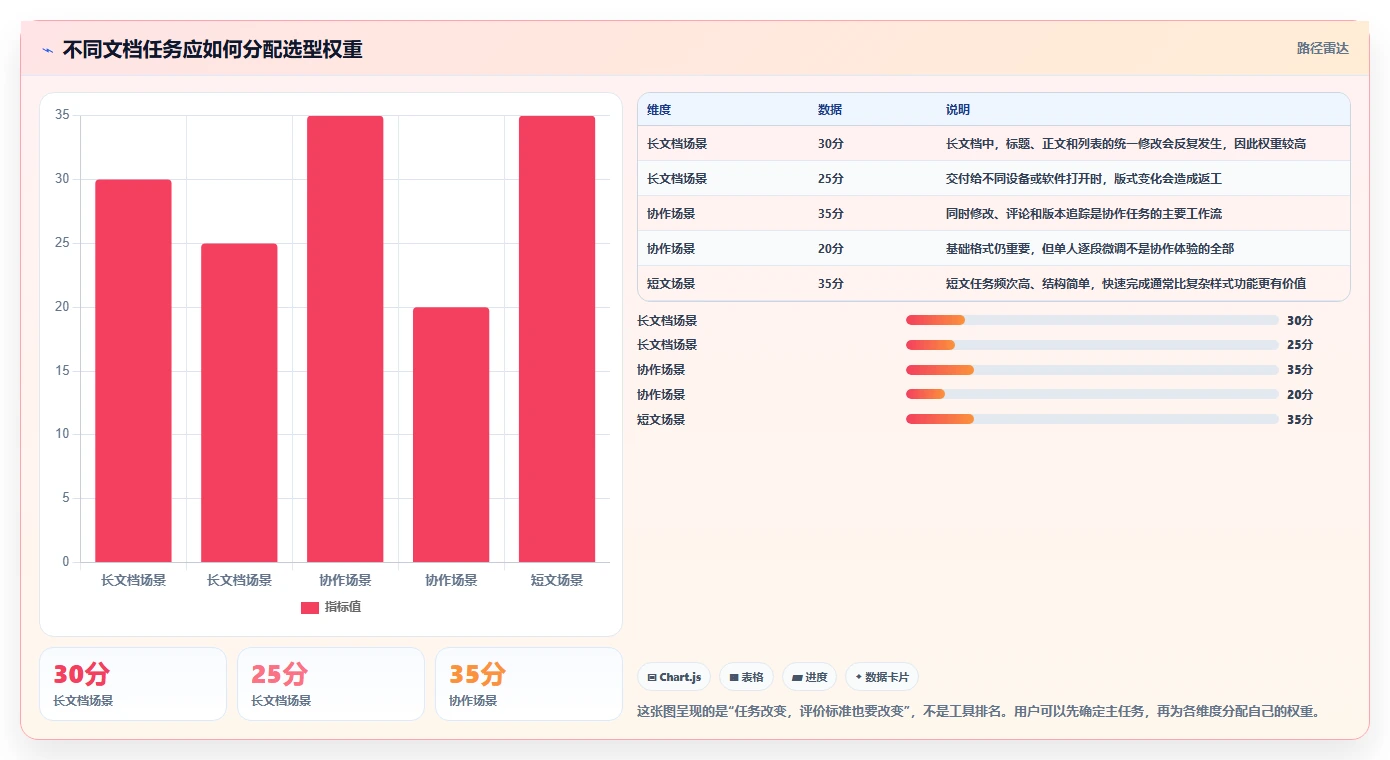1390x760 pixels.
Task: Click the 数据 column header
Action: pyautogui.click(x=830, y=110)
